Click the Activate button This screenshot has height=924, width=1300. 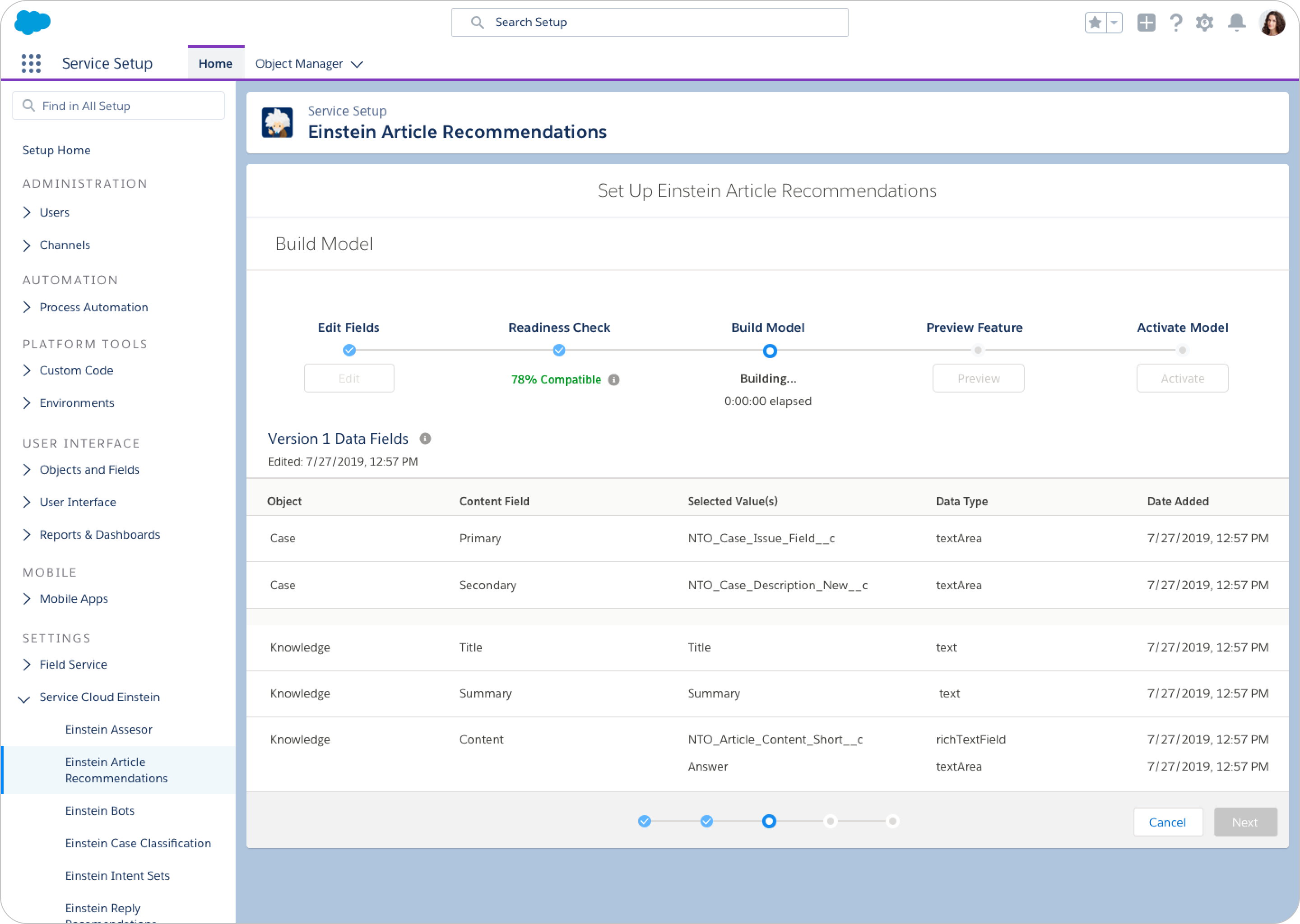tap(1182, 379)
